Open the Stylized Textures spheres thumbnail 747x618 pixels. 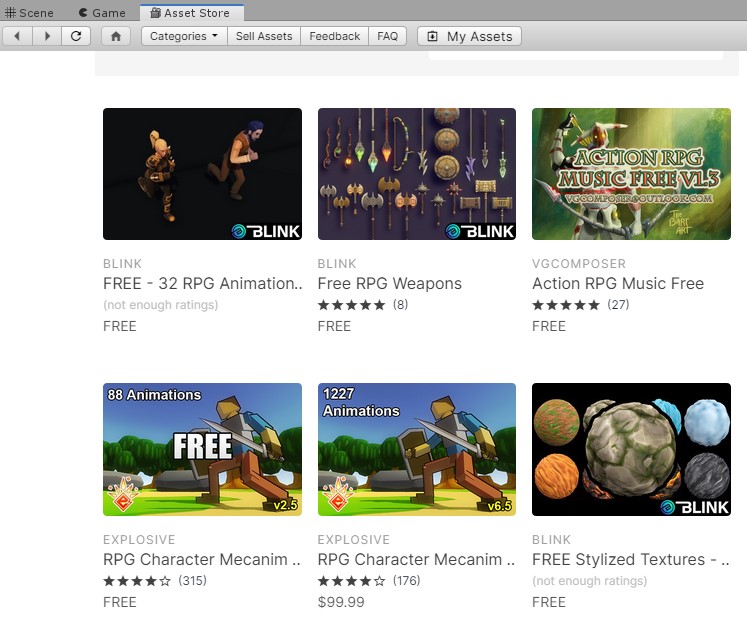631,449
